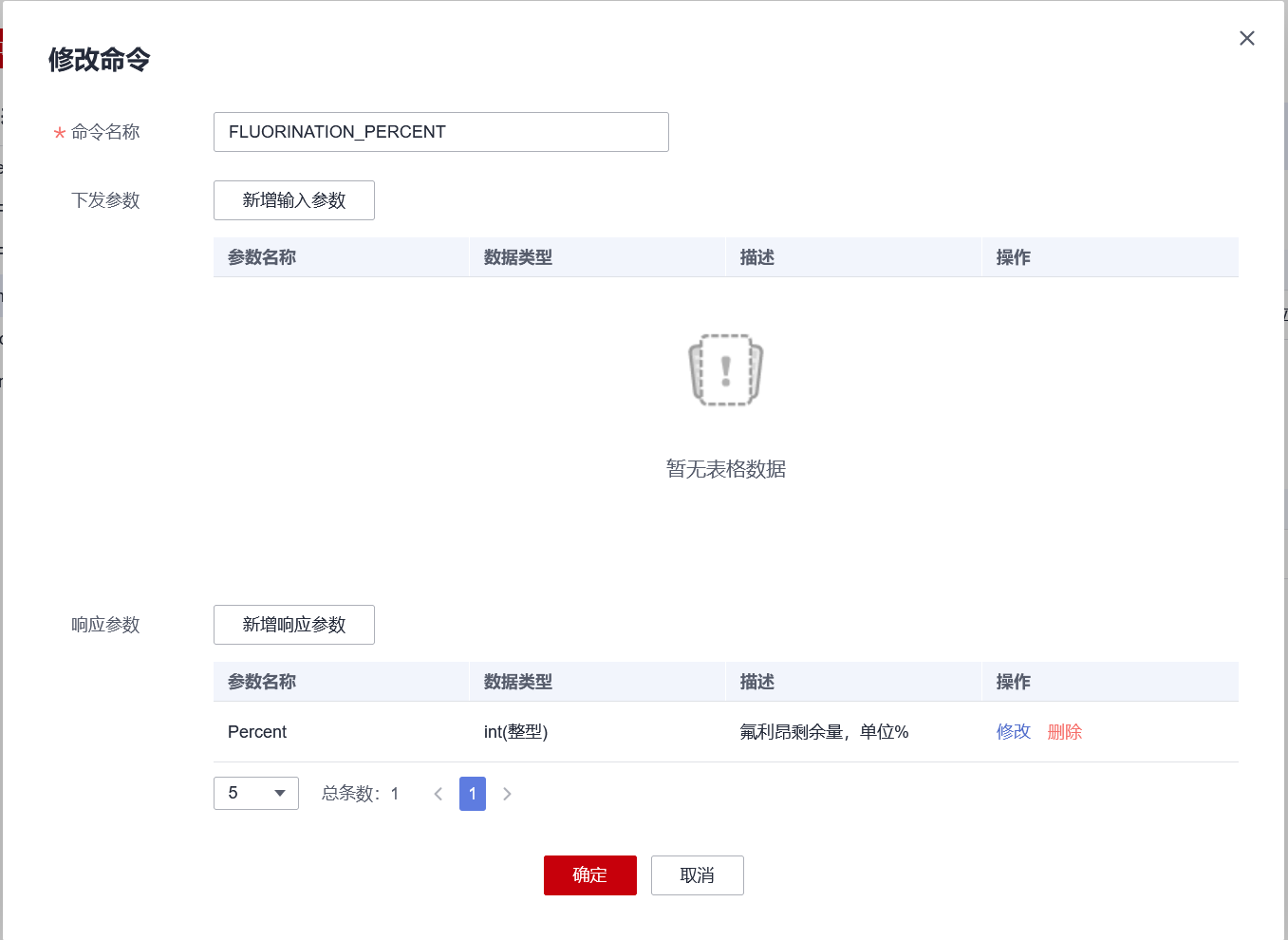The width and height of the screenshot is (1288, 940).
Task: Select the FLUORINATION_PERCENT name input field
Action: pos(440,132)
